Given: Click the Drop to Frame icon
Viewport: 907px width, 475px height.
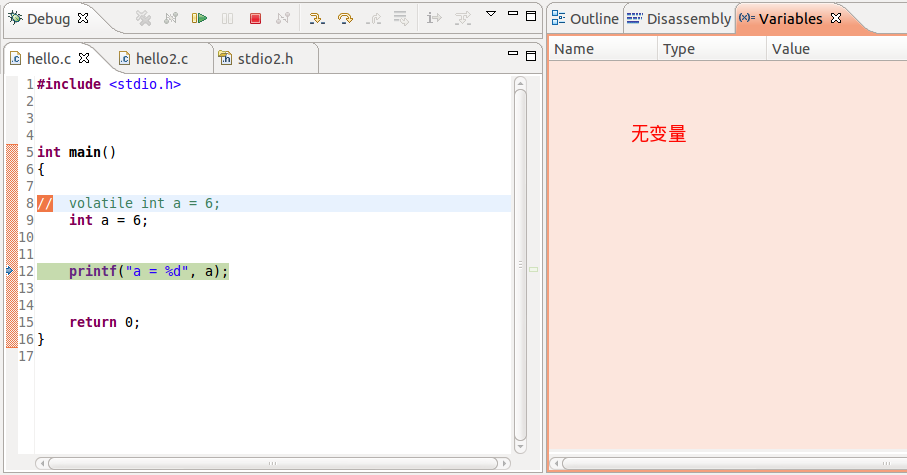Looking at the screenshot, I should [401, 19].
